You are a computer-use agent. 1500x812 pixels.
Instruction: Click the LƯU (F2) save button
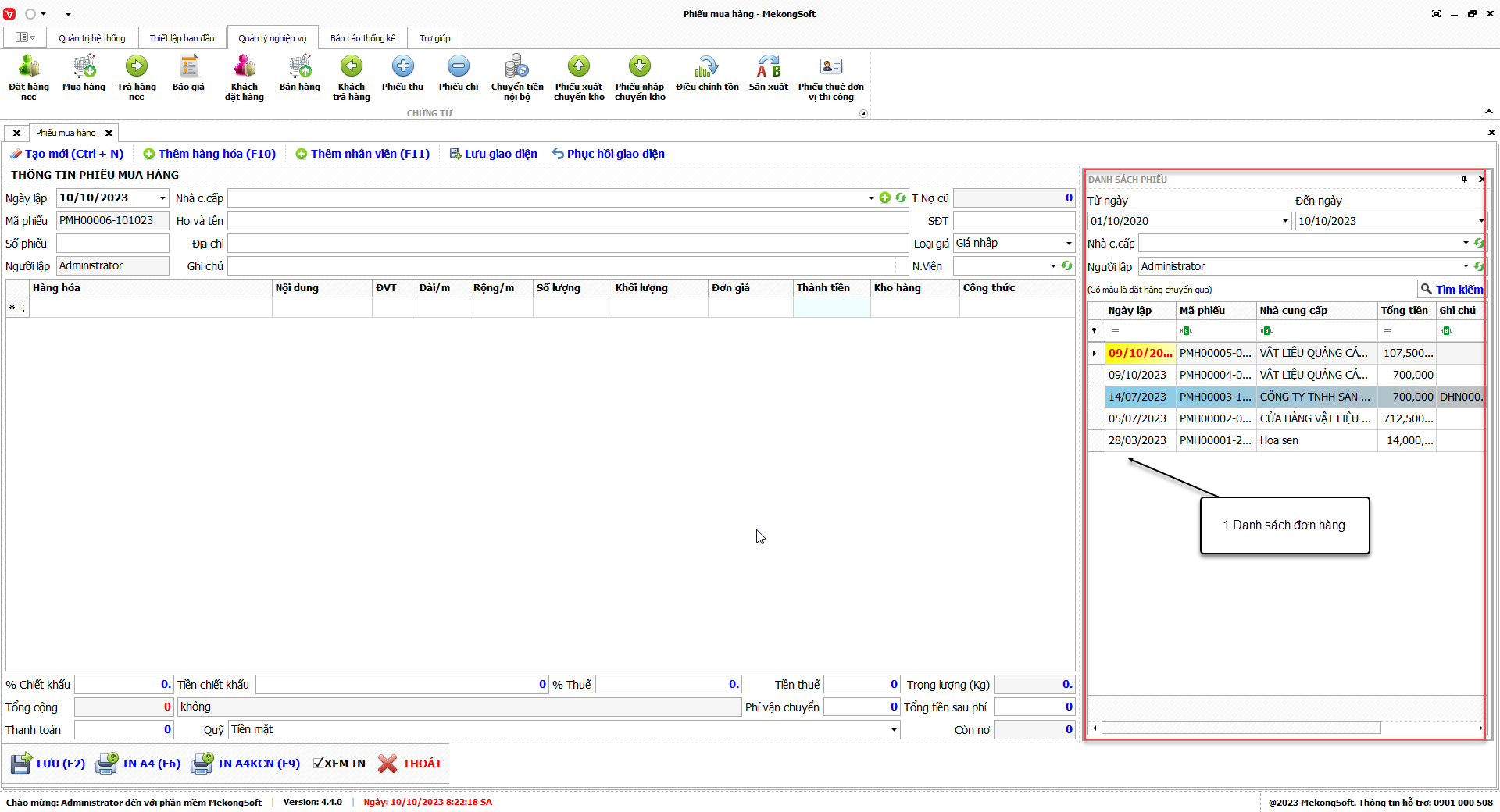[x=48, y=764]
